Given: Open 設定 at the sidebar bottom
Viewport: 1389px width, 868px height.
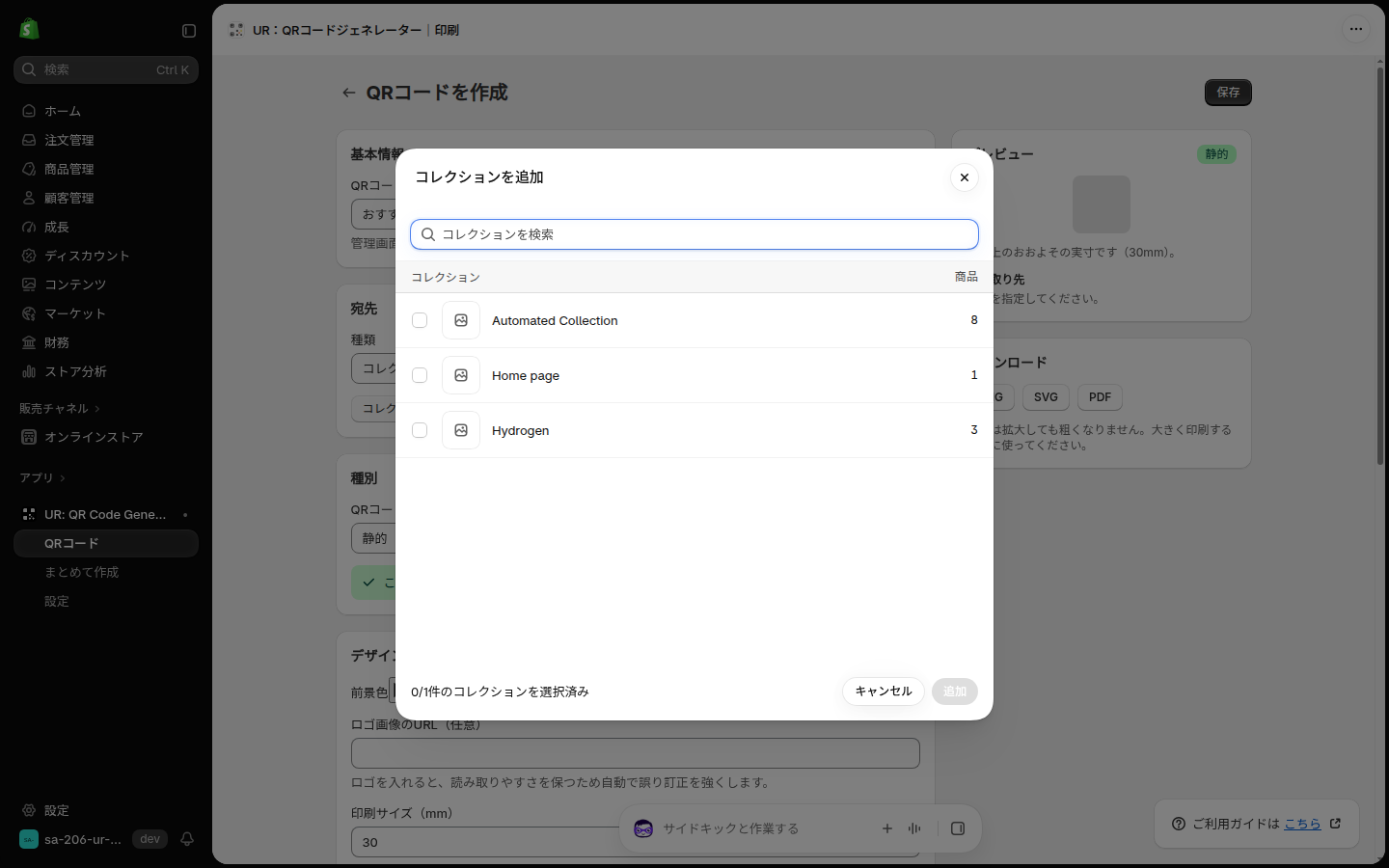Looking at the screenshot, I should pyautogui.click(x=106, y=810).
